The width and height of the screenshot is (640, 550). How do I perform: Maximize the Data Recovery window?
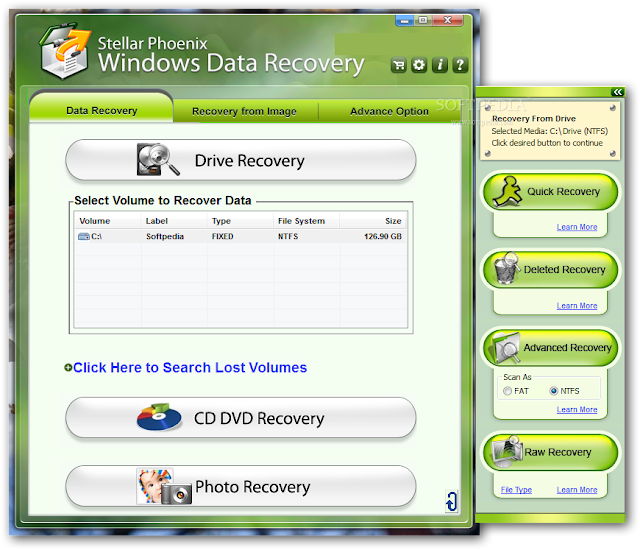pyautogui.click(x=423, y=20)
